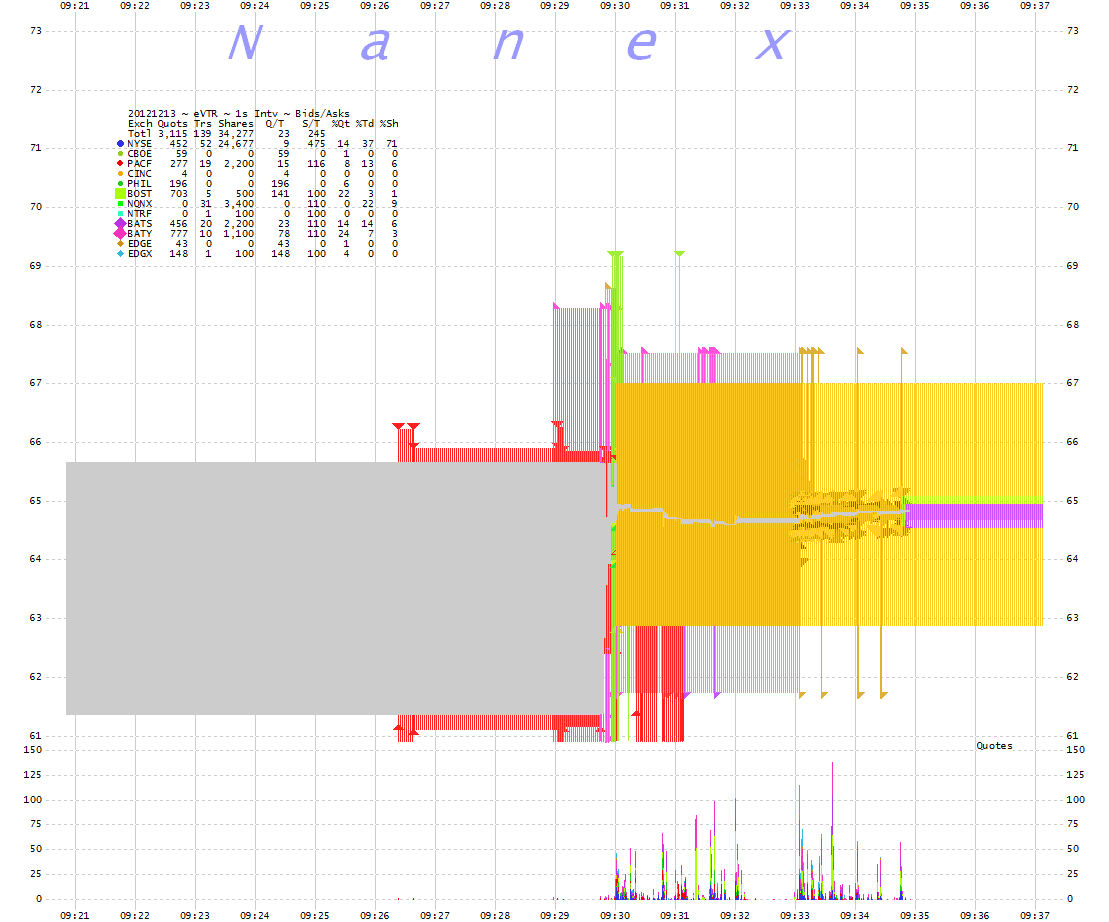Click 09:21 label on bottom time axis
The width and height of the screenshot is (1109, 922).
pyautogui.click(x=75, y=915)
